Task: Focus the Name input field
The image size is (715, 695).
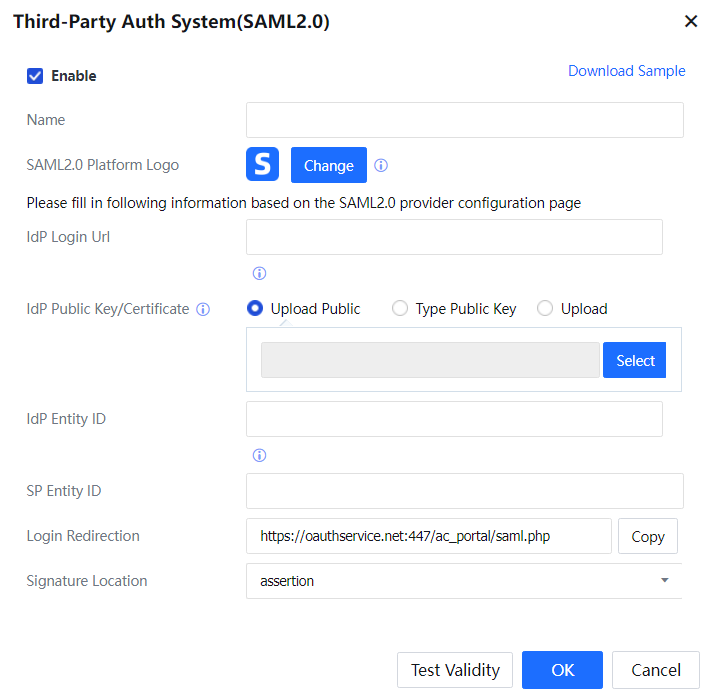Action: (464, 120)
